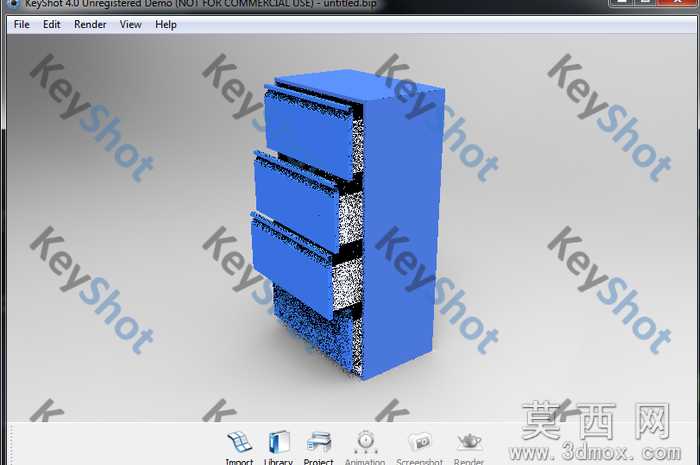Open the Render menu

(90, 25)
